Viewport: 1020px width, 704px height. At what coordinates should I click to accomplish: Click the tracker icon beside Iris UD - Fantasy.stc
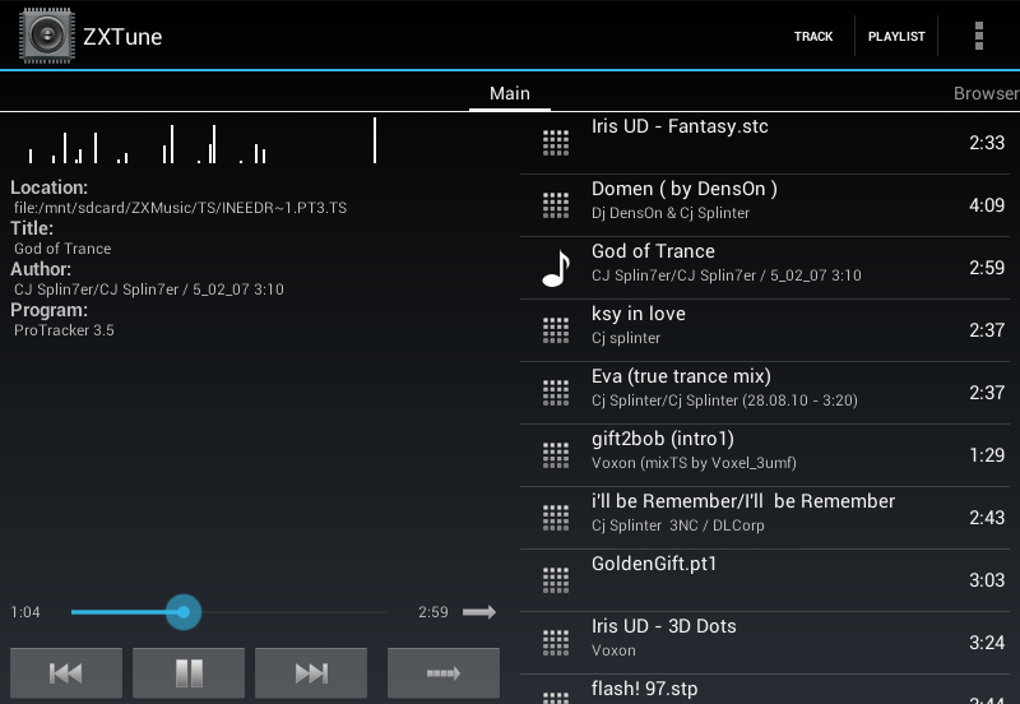(x=553, y=142)
